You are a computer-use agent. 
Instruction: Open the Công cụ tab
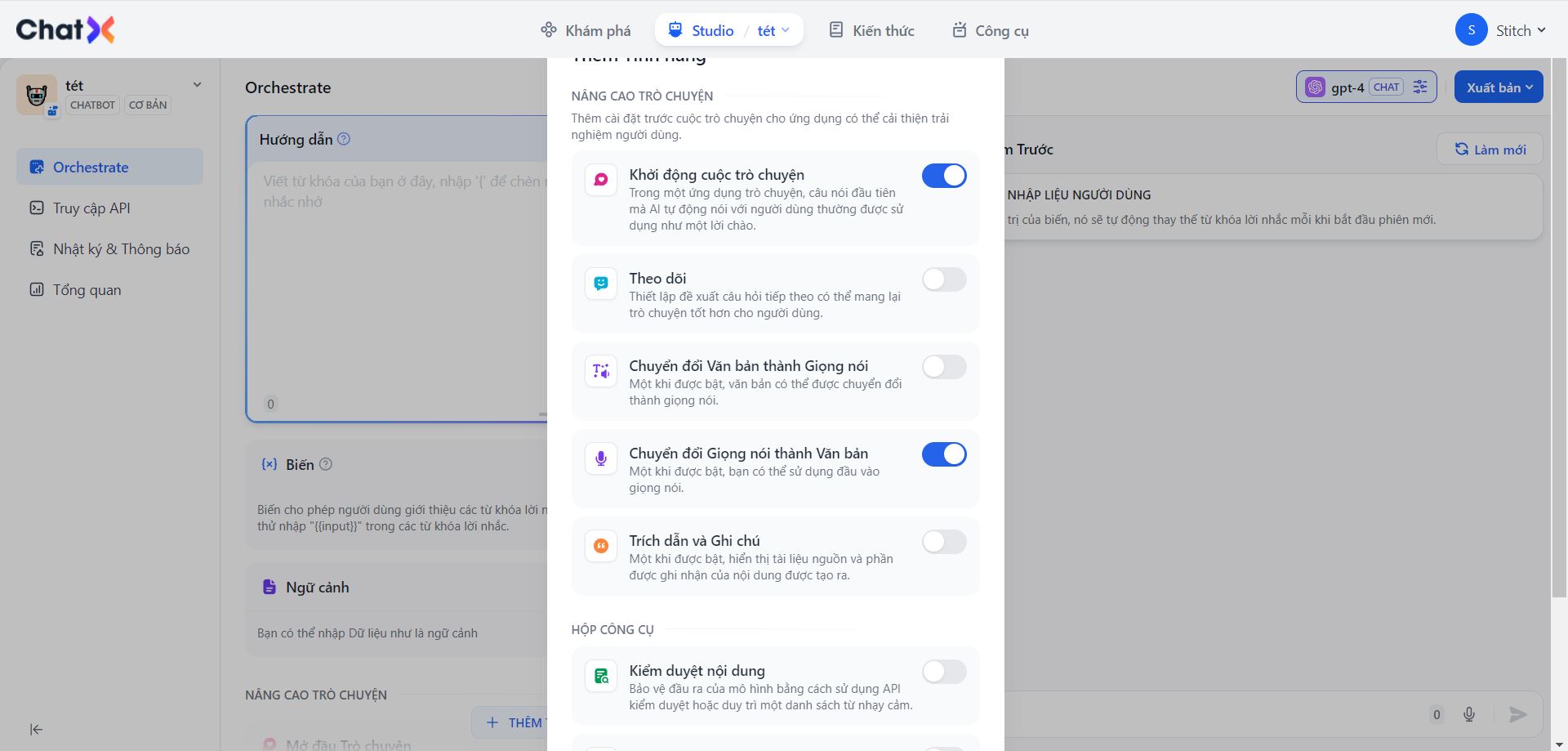tap(990, 30)
